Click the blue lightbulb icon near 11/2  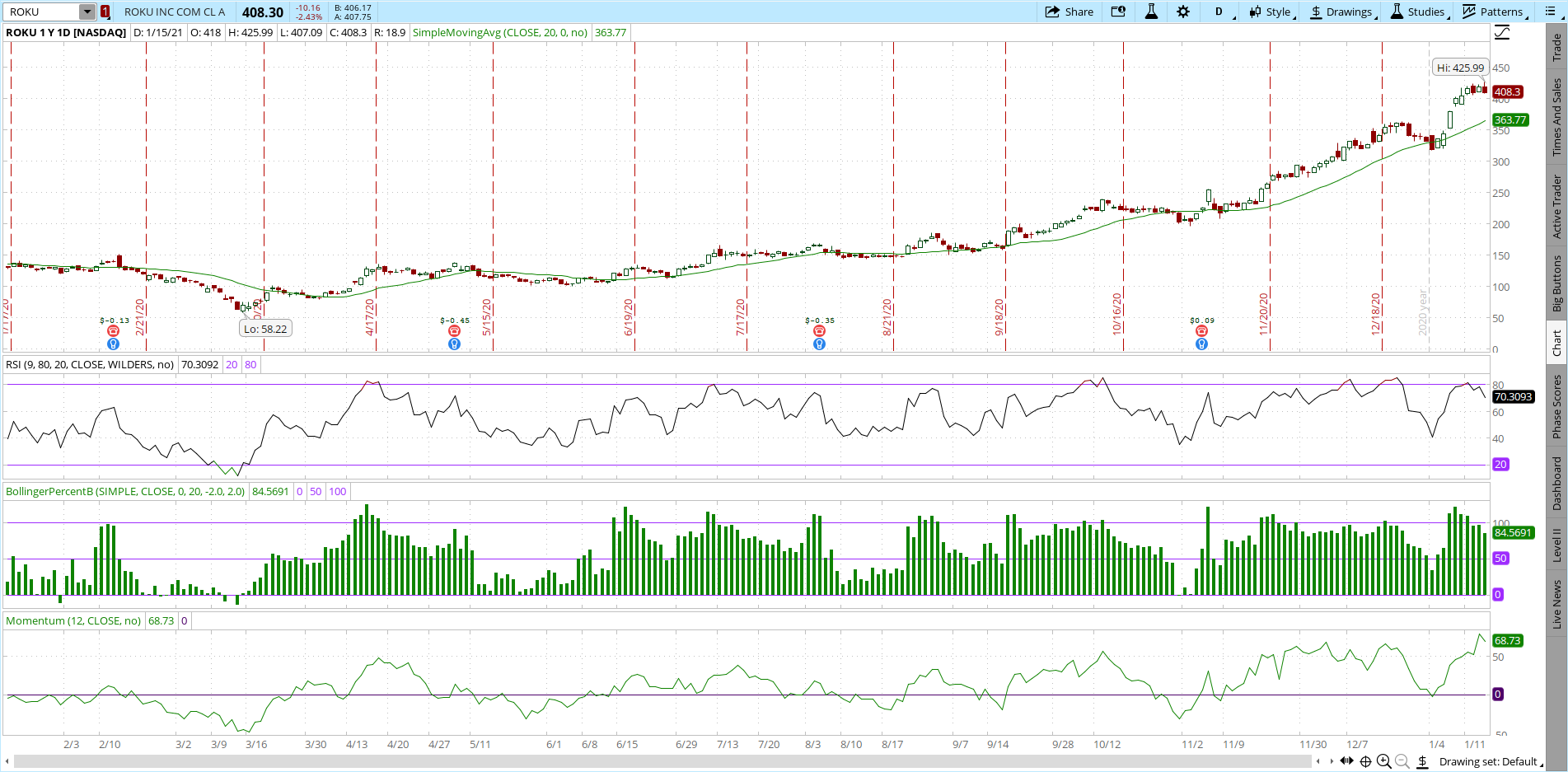click(1201, 344)
